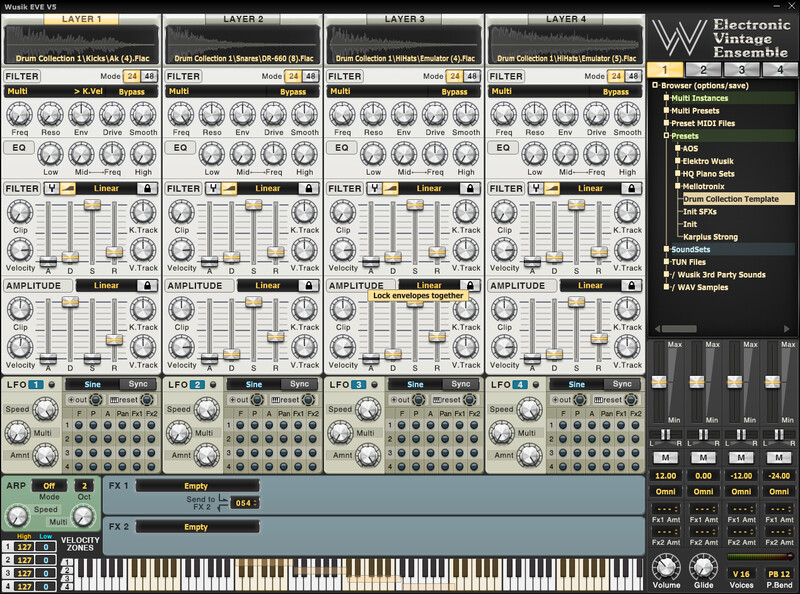
Task: Enable the EQ button on Layer 3
Action: click(x=341, y=148)
